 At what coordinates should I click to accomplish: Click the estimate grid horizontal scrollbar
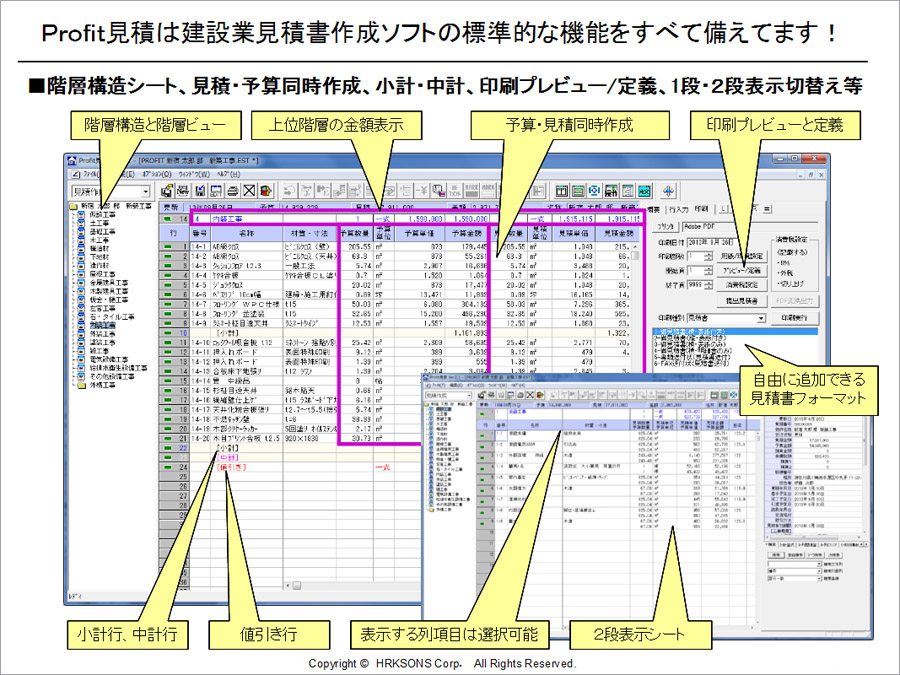pyautogui.click(x=351, y=585)
